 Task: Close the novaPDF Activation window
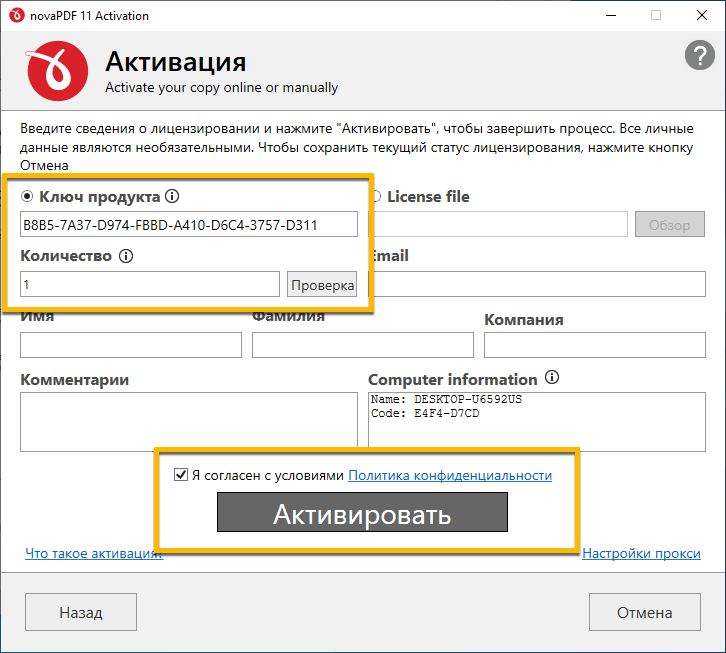click(x=702, y=15)
